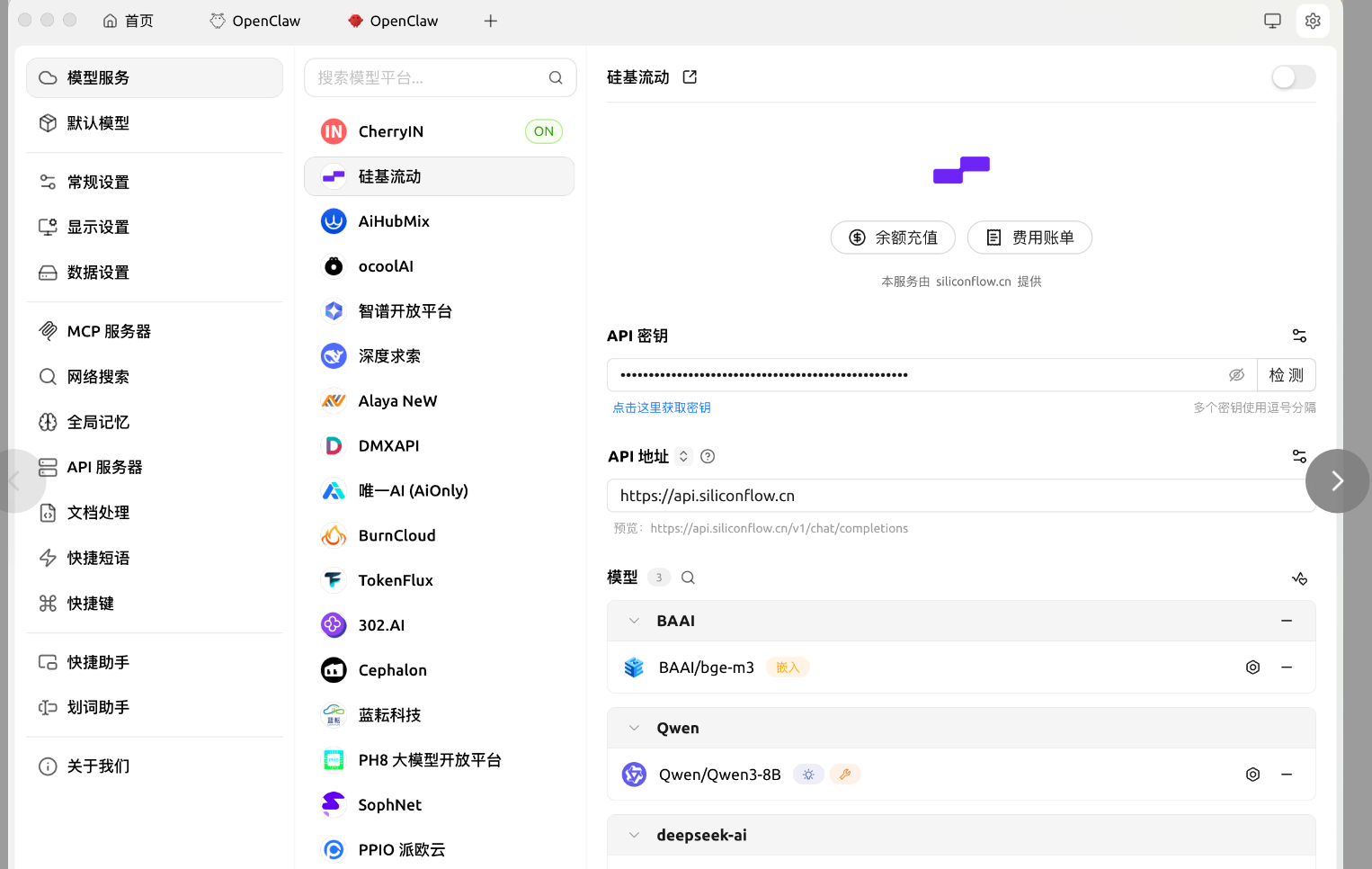Click 点击这里获取密钥 link

click(x=661, y=408)
